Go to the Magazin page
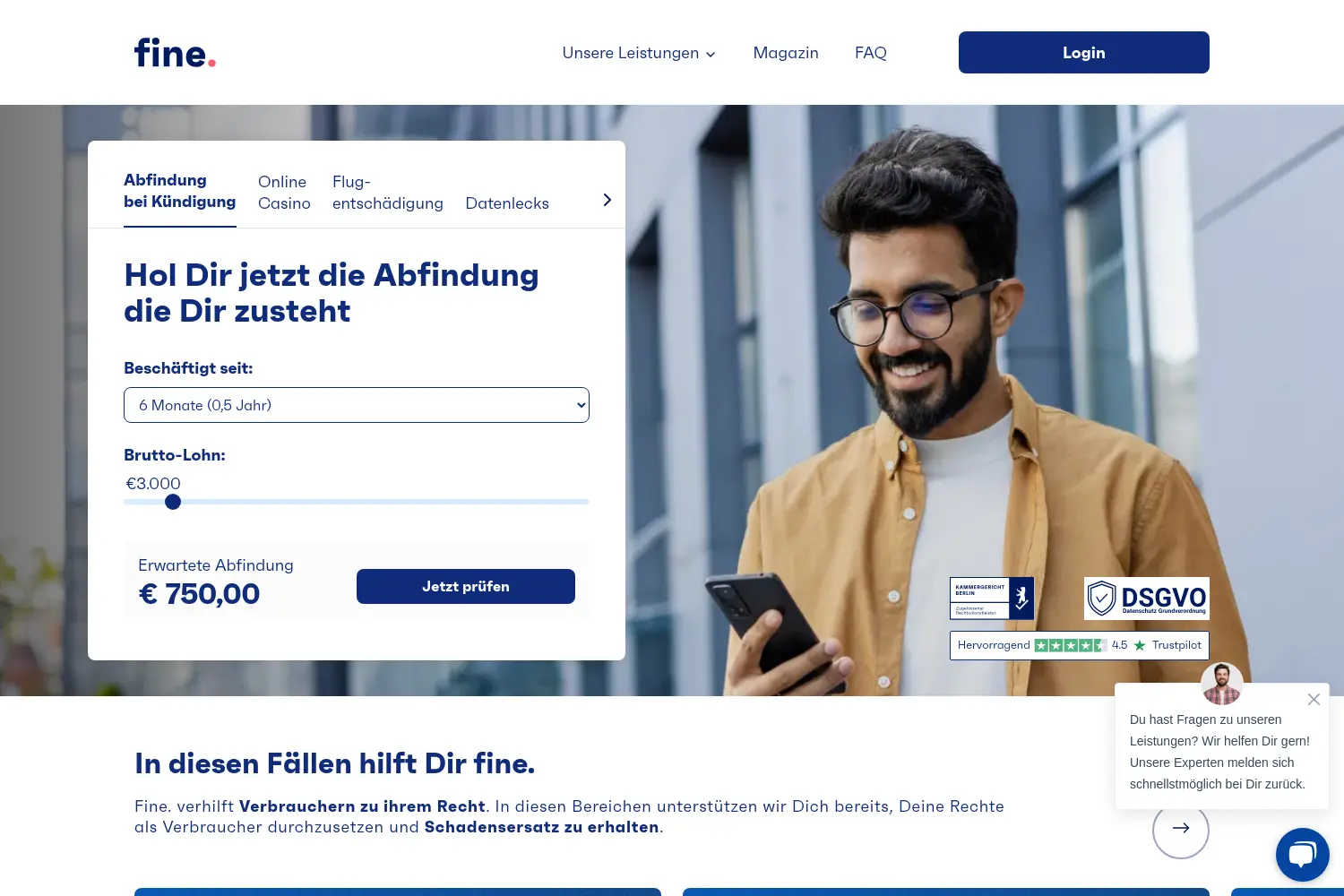This screenshot has height=896, width=1344. 786,53
